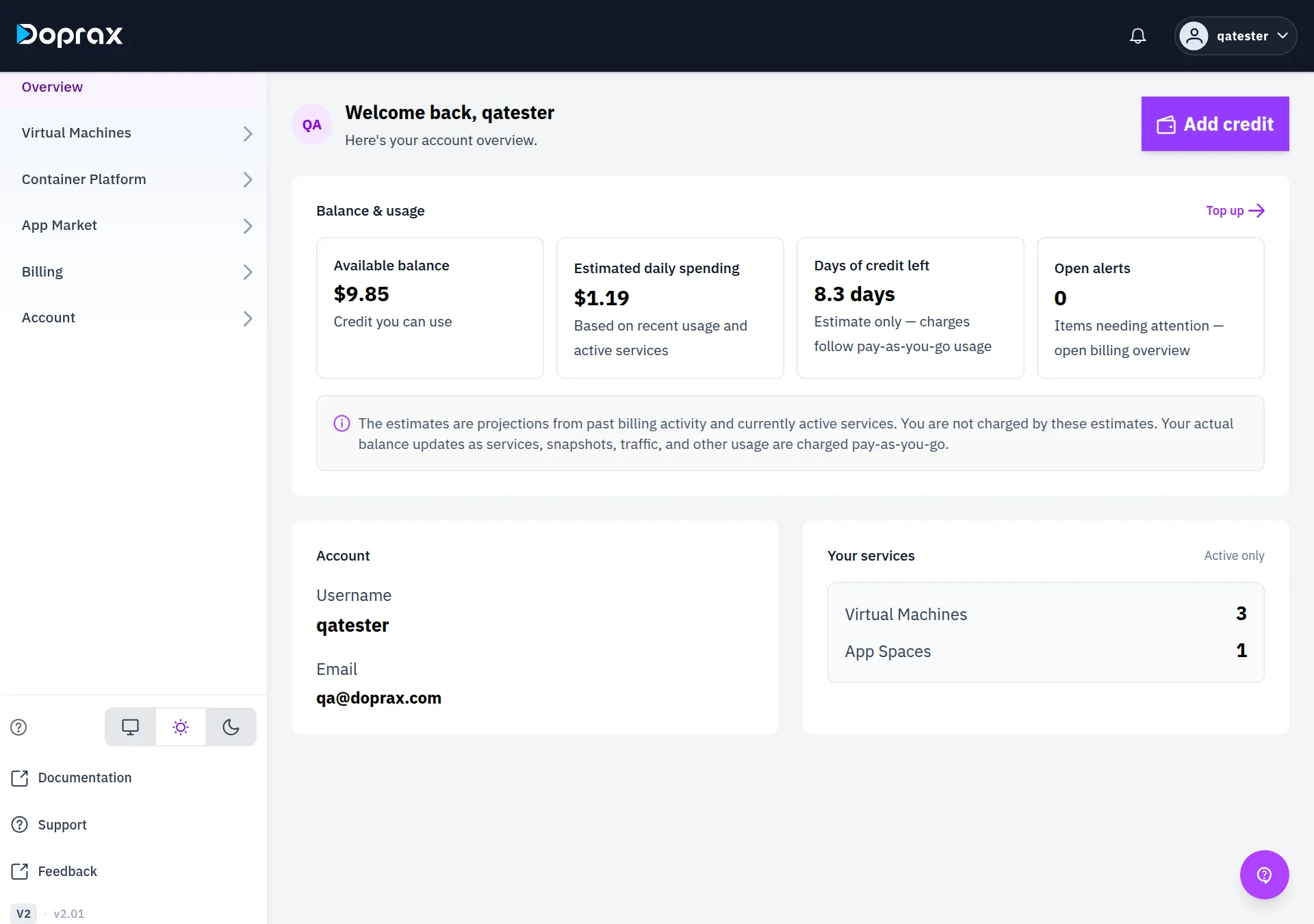Open Container Platform sidebar item

coord(133,179)
